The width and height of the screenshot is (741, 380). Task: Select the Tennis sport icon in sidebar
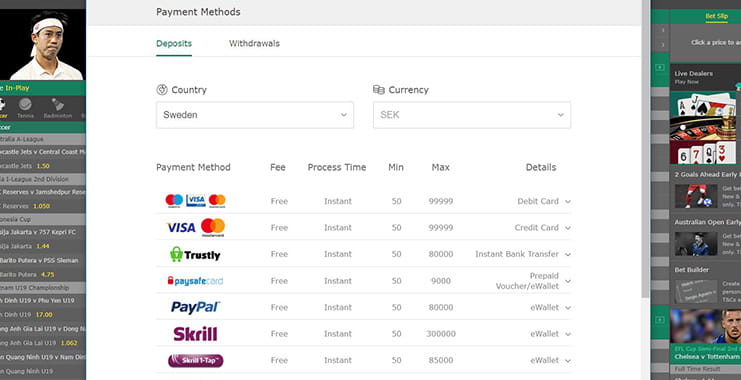click(26, 108)
